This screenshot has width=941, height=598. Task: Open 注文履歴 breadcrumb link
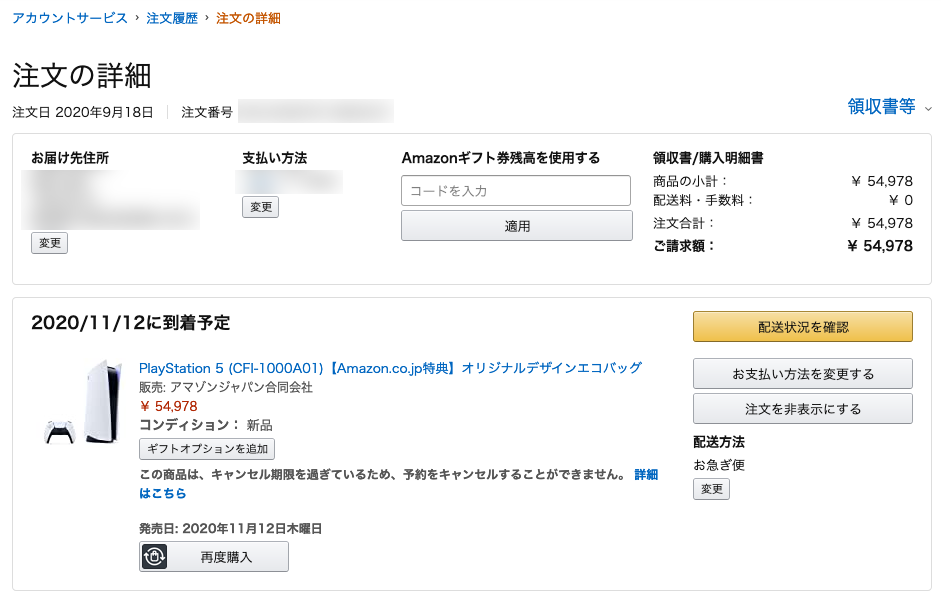[x=172, y=18]
